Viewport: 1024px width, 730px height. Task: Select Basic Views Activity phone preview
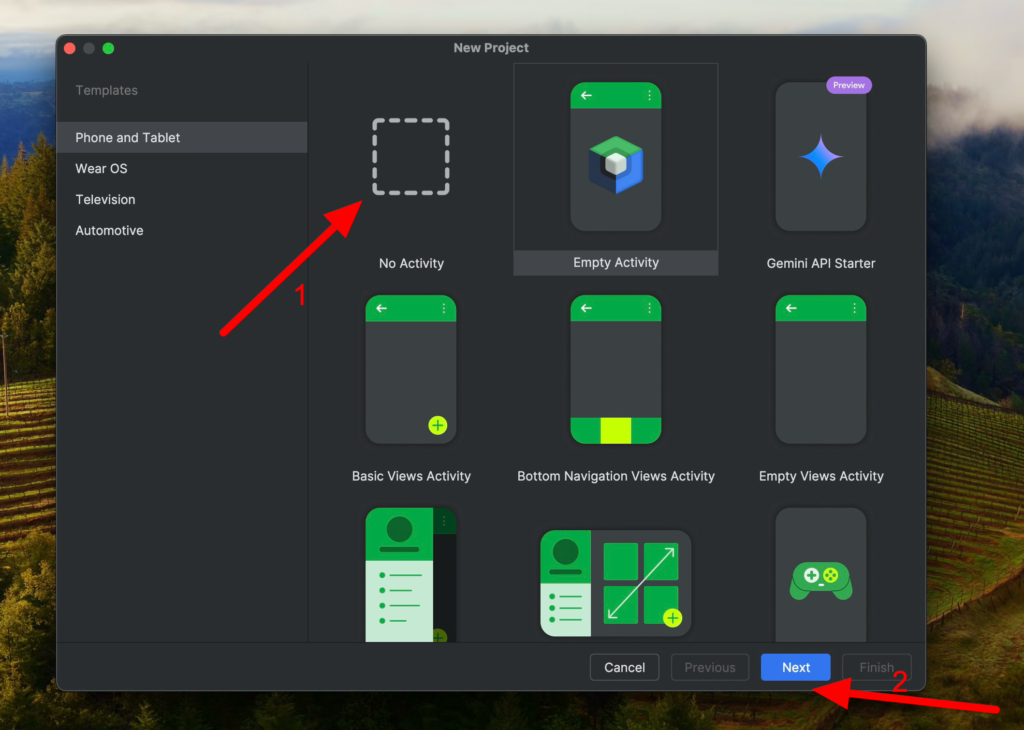(x=411, y=369)
